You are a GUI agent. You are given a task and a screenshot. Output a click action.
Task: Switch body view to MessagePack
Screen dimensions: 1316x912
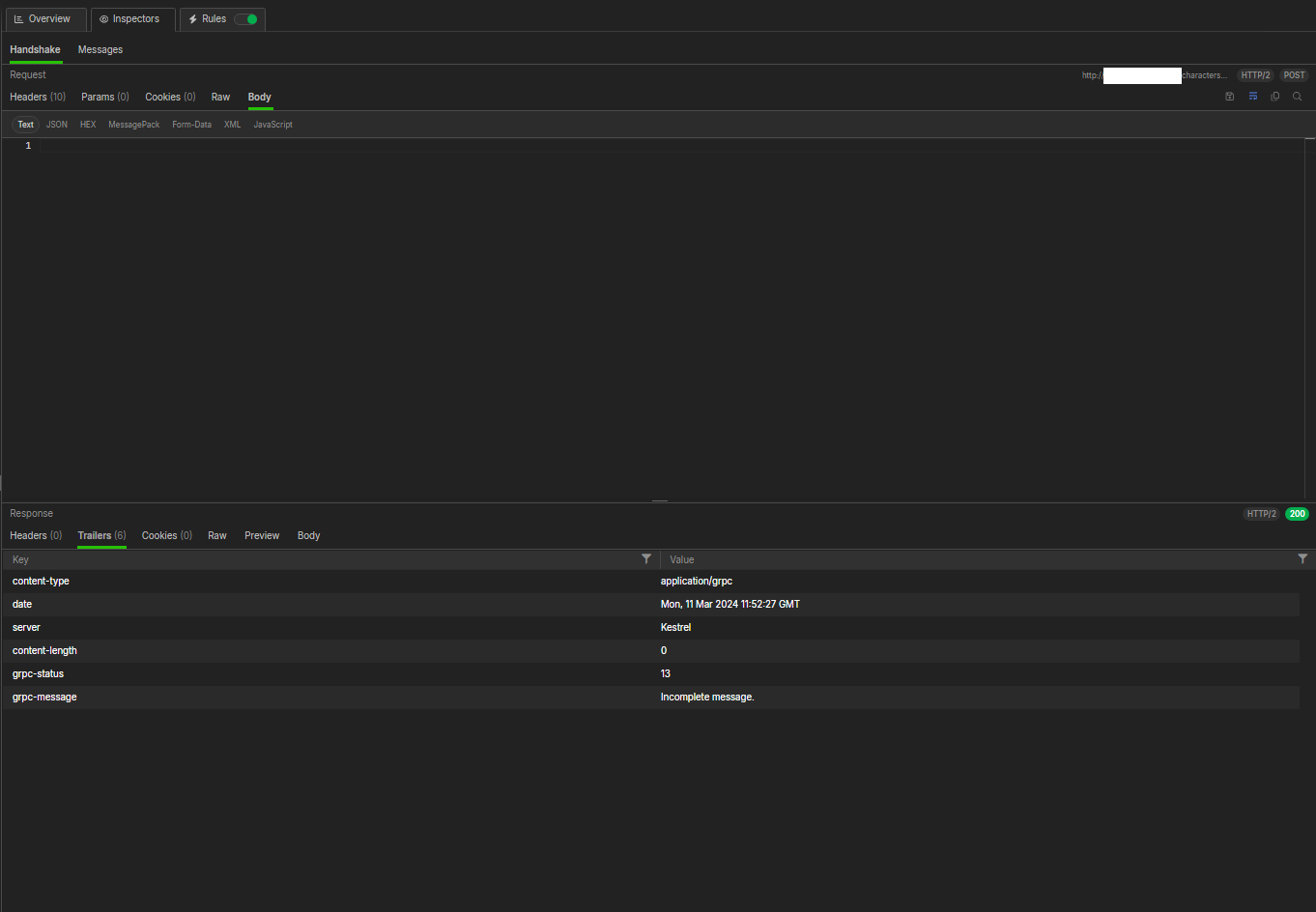click(x=133, y=125)
